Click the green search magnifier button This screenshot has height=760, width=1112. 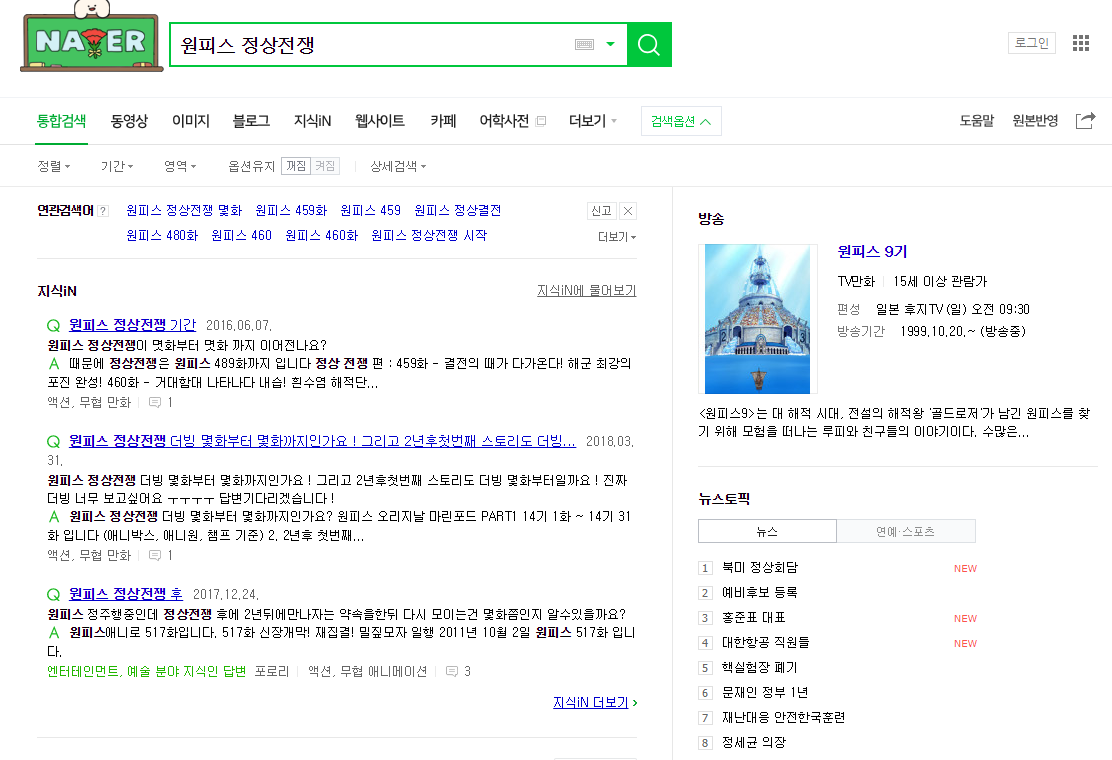(649, 45)
